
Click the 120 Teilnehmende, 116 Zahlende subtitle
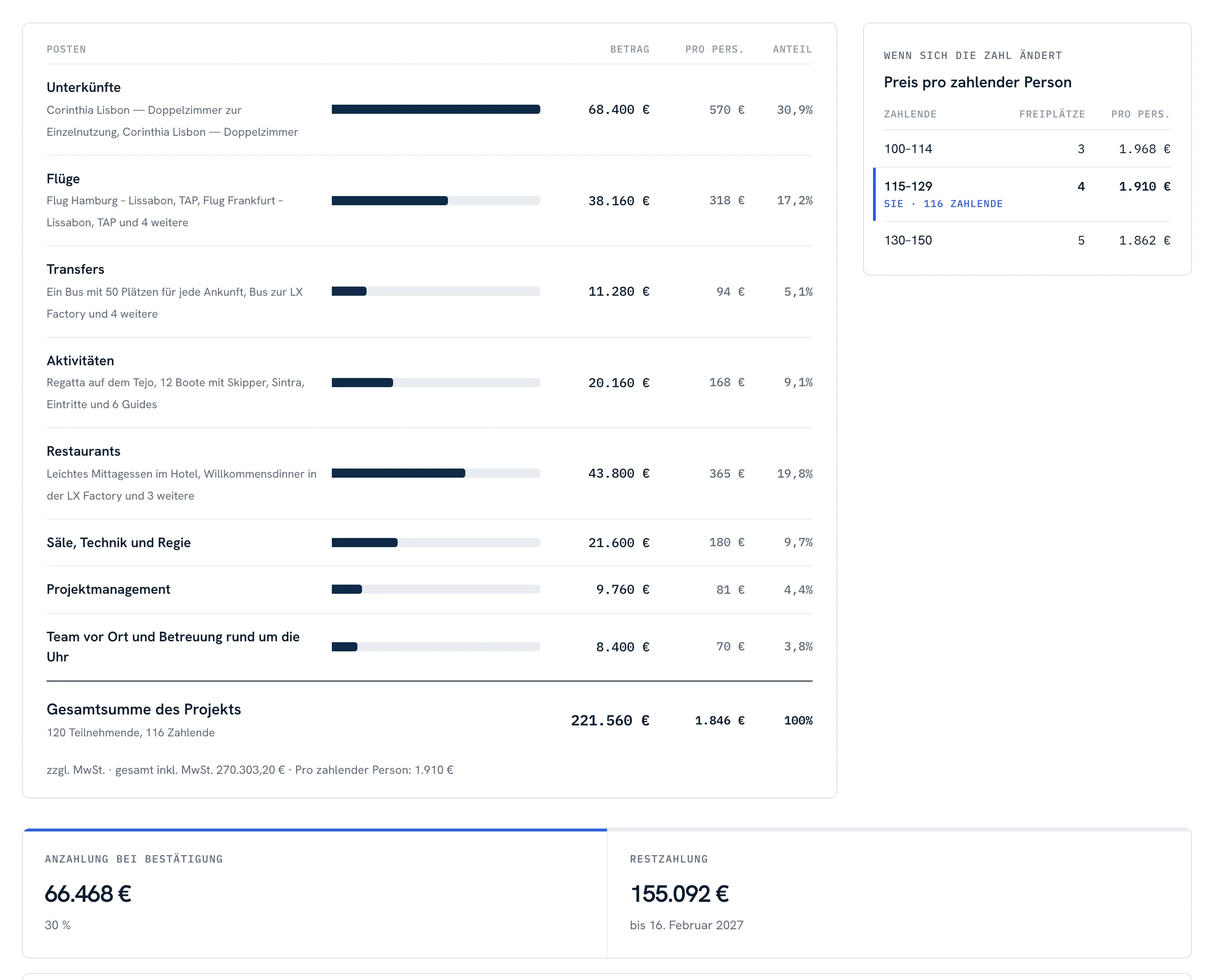[130, 733]
